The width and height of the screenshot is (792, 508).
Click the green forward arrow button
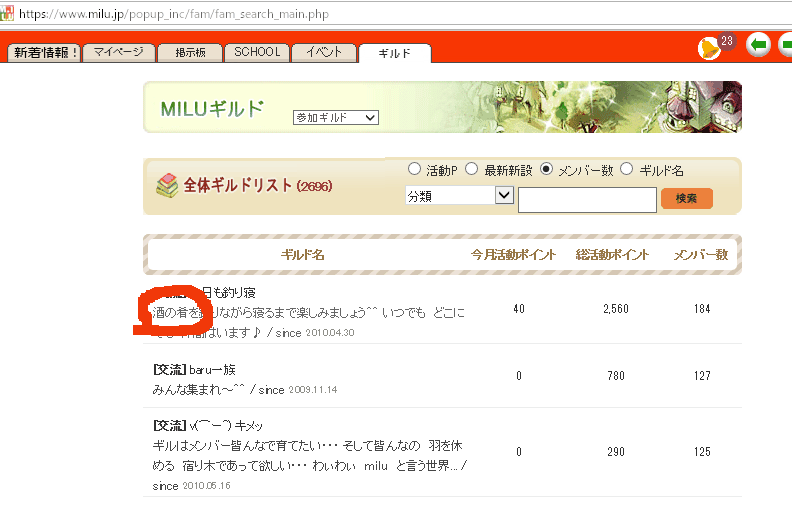[785, 46]
